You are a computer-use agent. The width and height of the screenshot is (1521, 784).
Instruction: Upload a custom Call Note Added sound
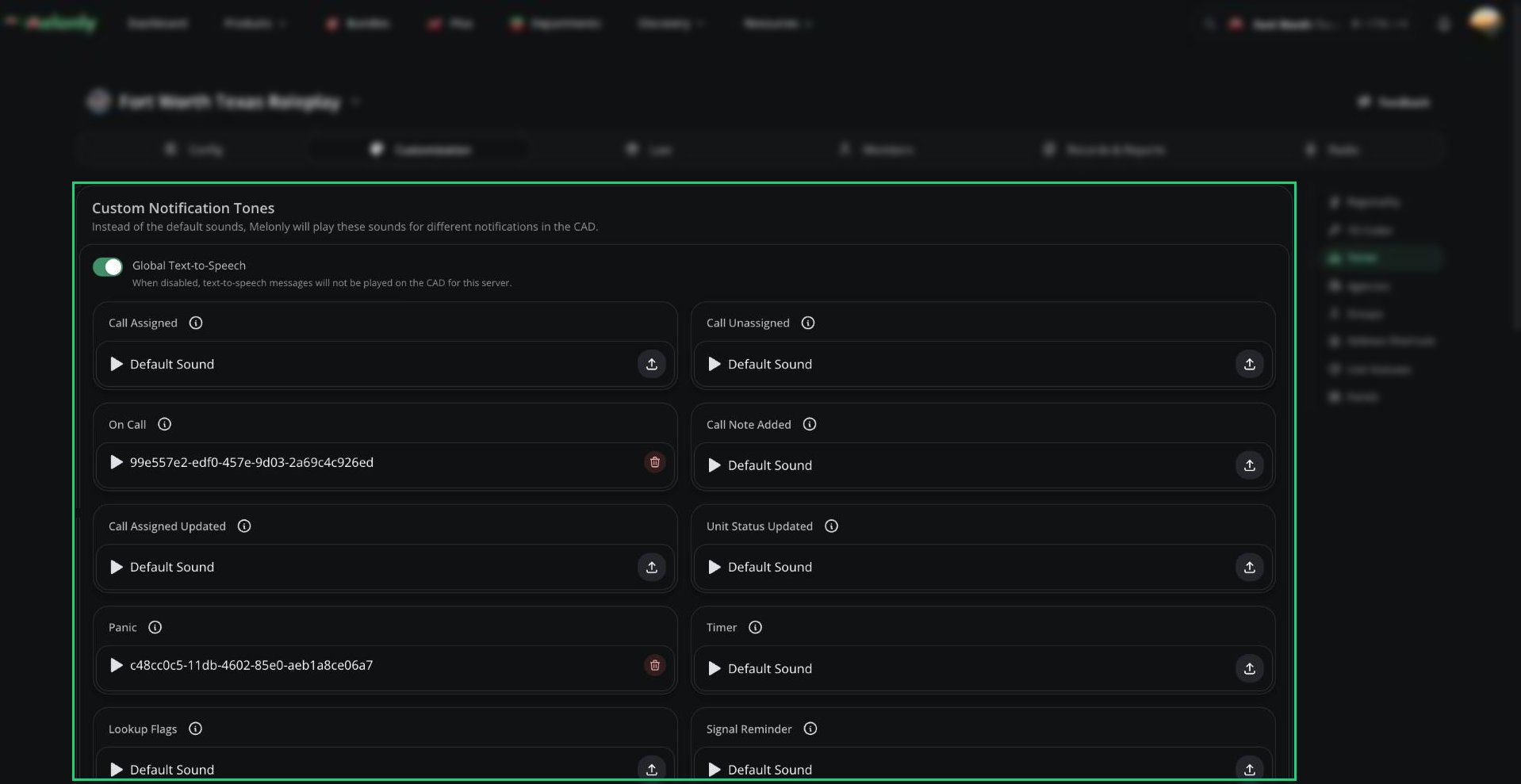(1250, 465)
